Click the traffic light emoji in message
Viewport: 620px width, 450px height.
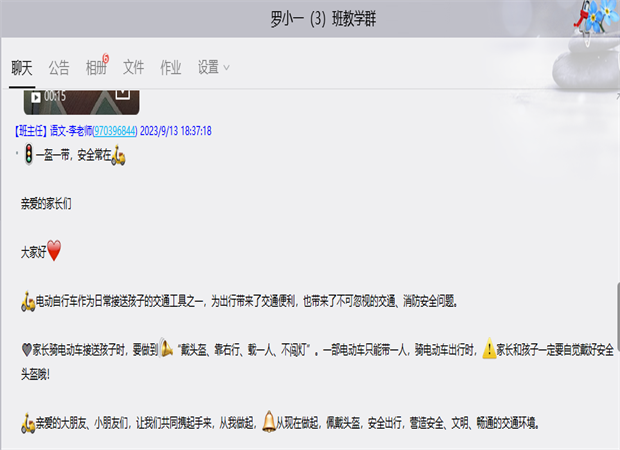[x=28, y=154]
